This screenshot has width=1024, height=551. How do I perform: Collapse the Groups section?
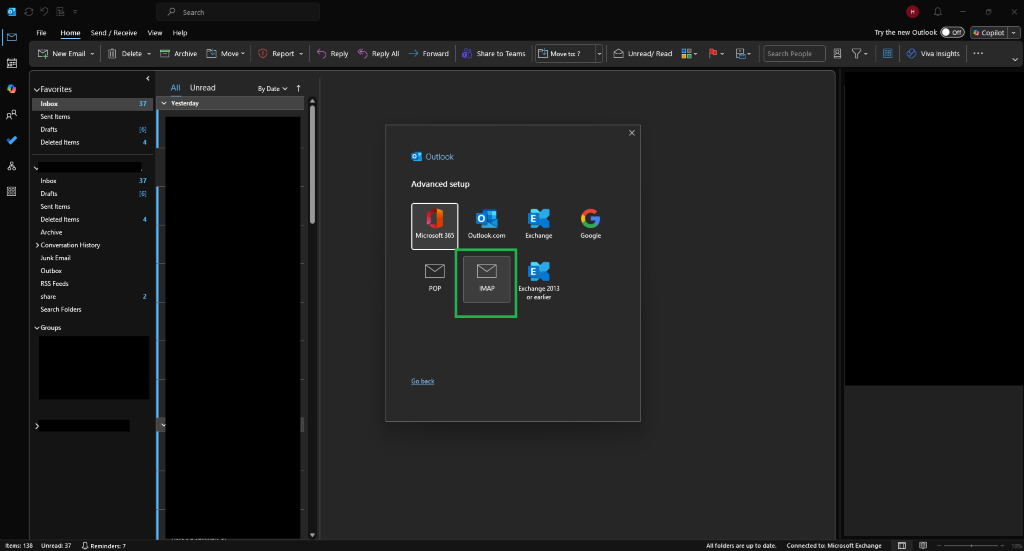pos(37,328)
